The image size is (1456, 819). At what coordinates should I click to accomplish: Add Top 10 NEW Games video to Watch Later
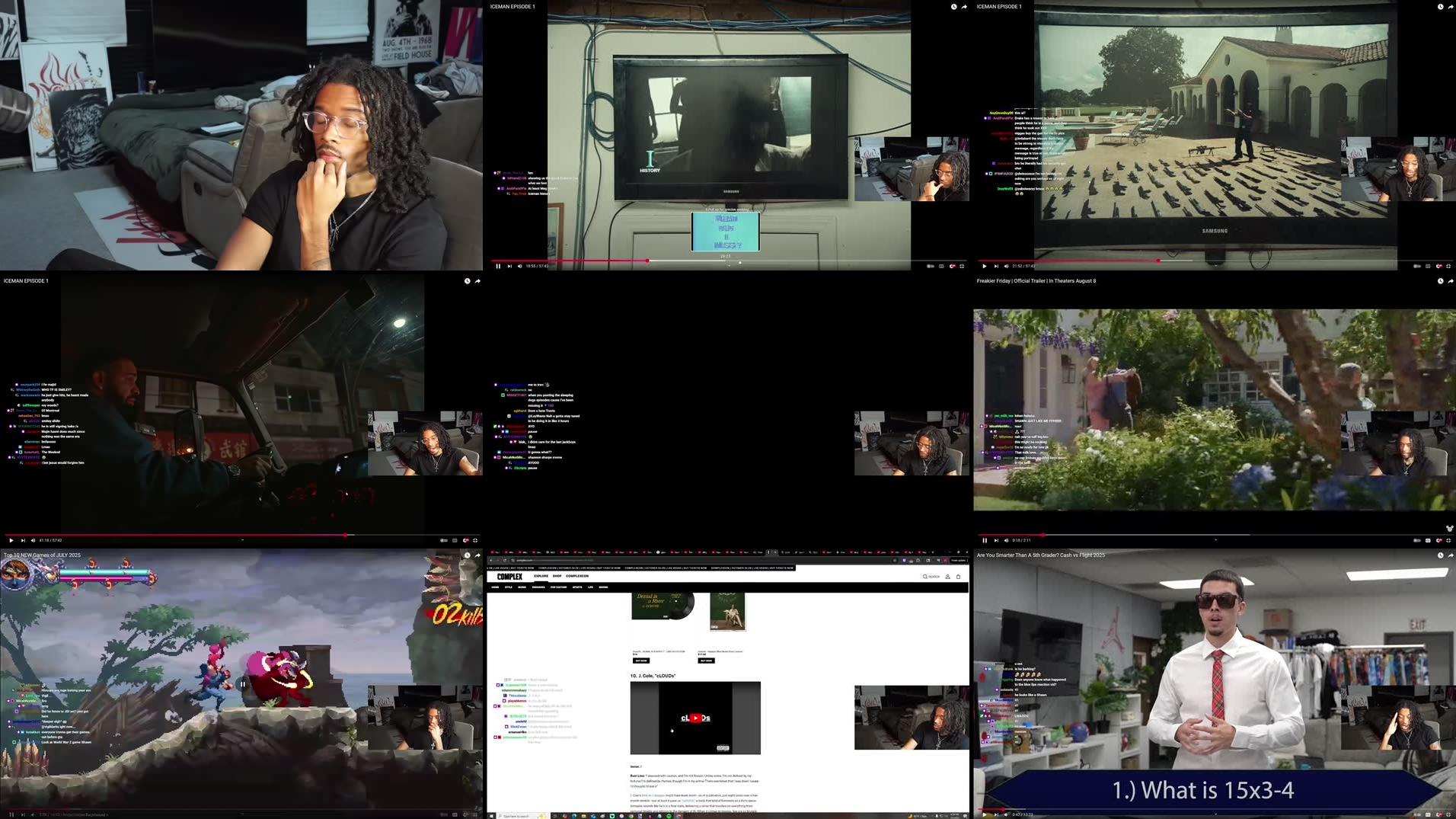[x=467, y=555]
